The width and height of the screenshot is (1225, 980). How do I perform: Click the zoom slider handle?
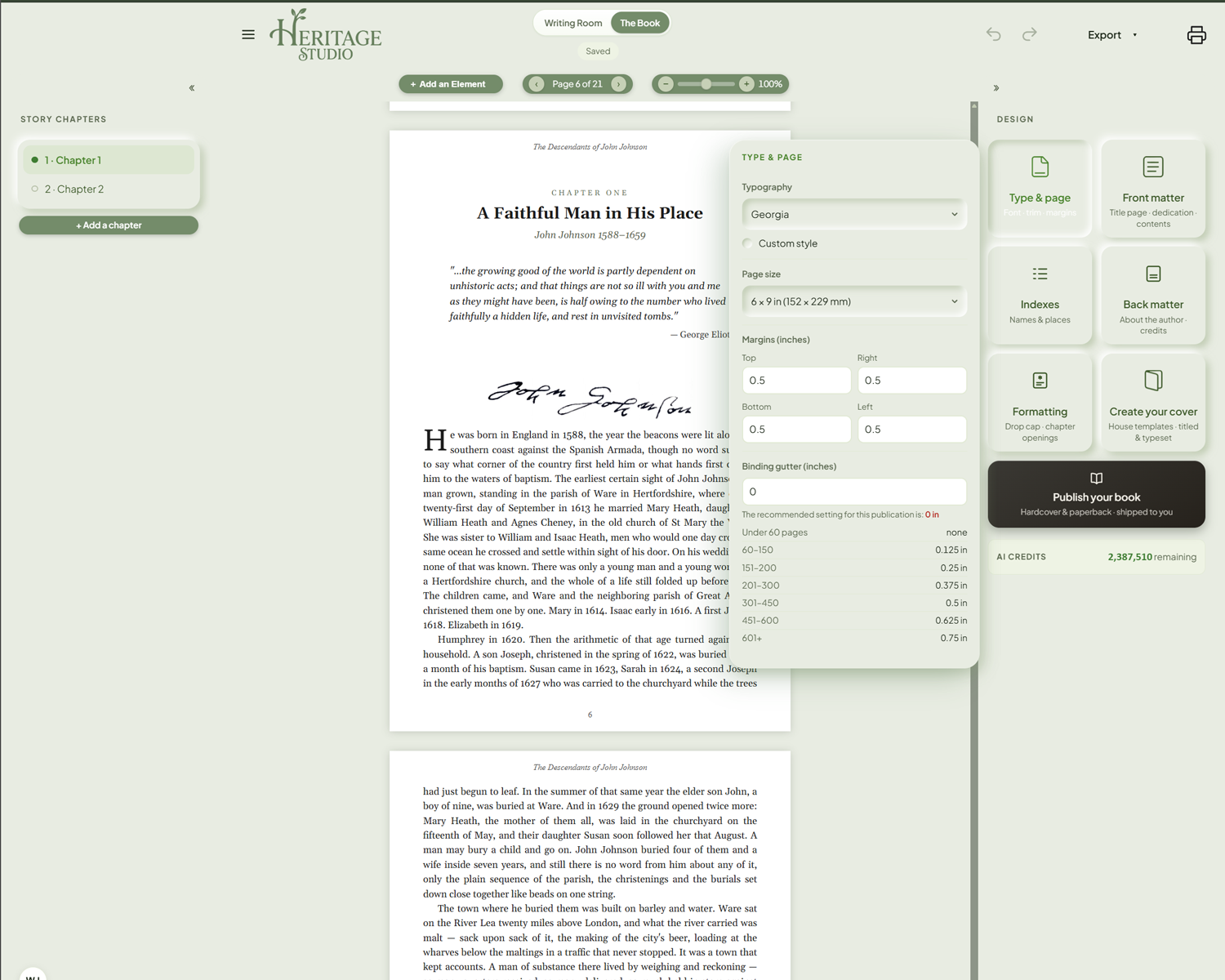[706, 84]
